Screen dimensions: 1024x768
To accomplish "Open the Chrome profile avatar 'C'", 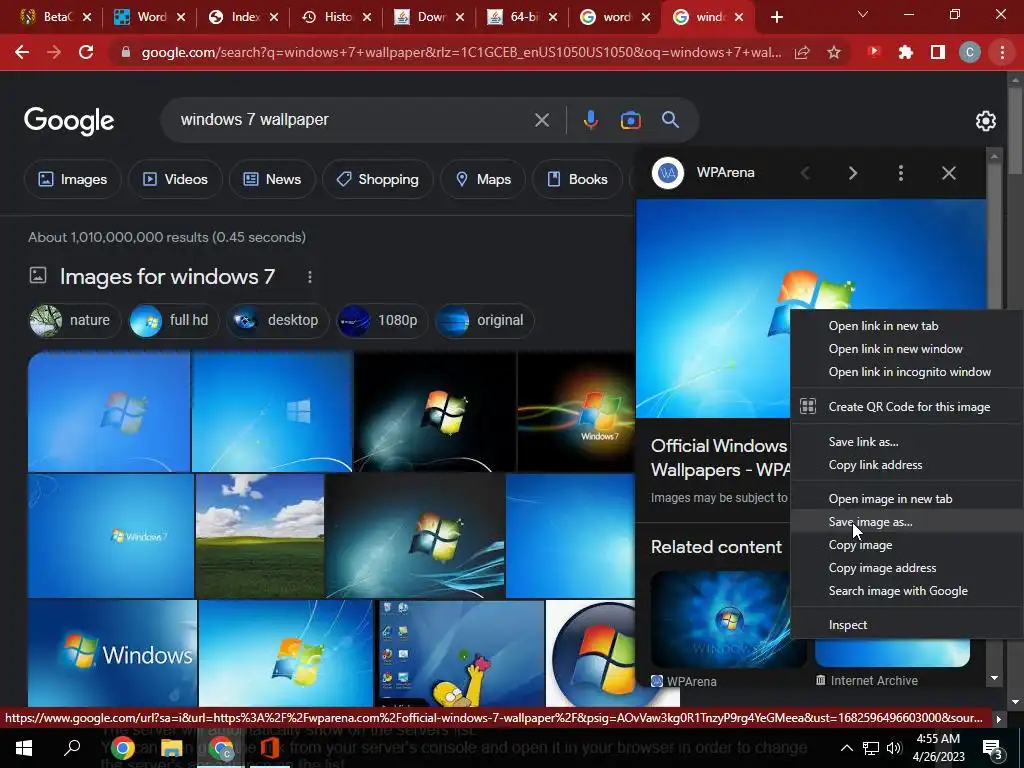I will (970, 52).
